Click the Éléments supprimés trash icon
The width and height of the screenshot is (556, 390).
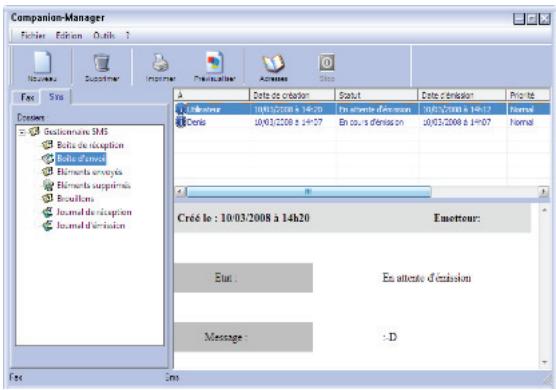(x=48, y=185)
